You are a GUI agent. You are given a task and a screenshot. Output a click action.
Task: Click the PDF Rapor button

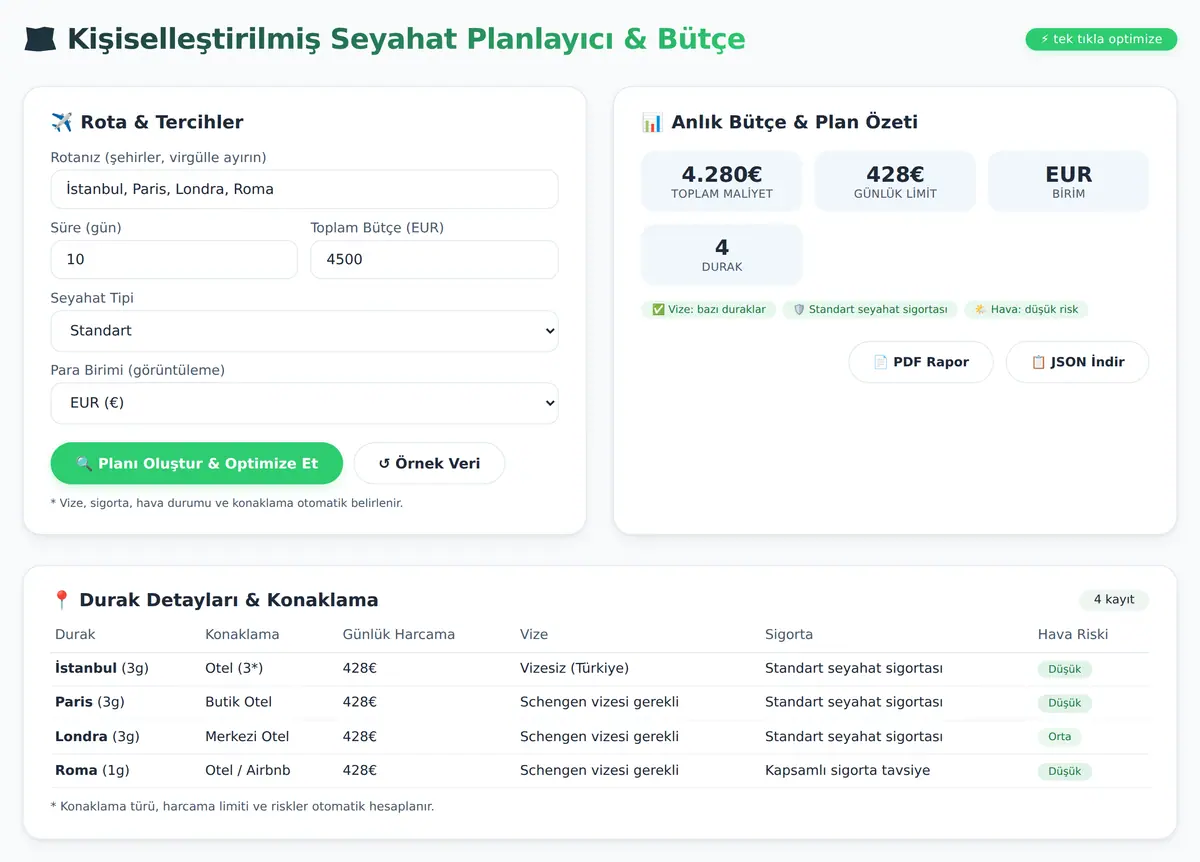921,362
